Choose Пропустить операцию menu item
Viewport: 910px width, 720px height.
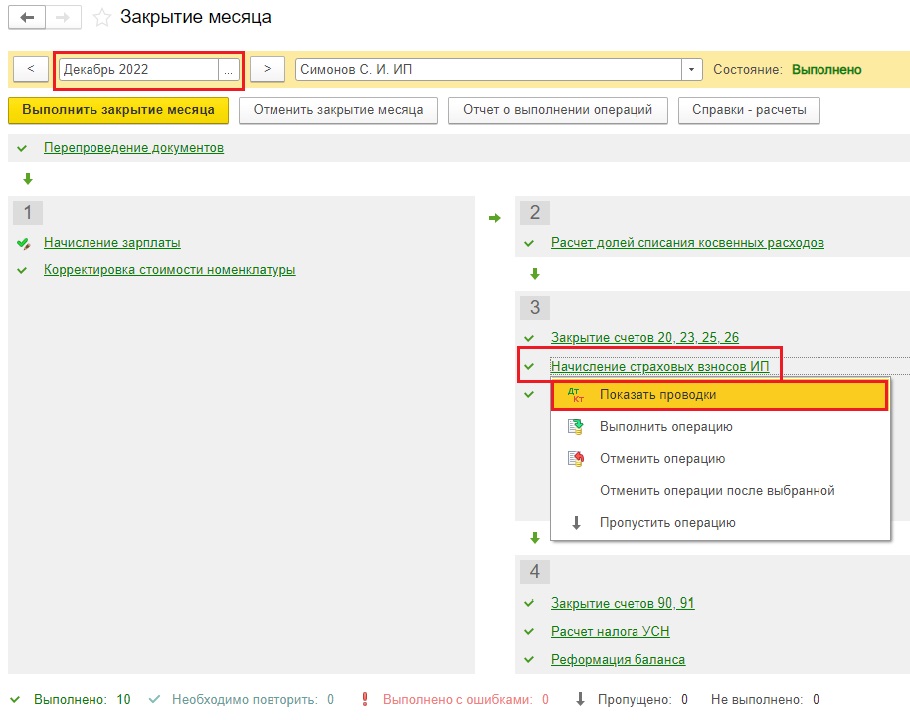pos(720,523)
